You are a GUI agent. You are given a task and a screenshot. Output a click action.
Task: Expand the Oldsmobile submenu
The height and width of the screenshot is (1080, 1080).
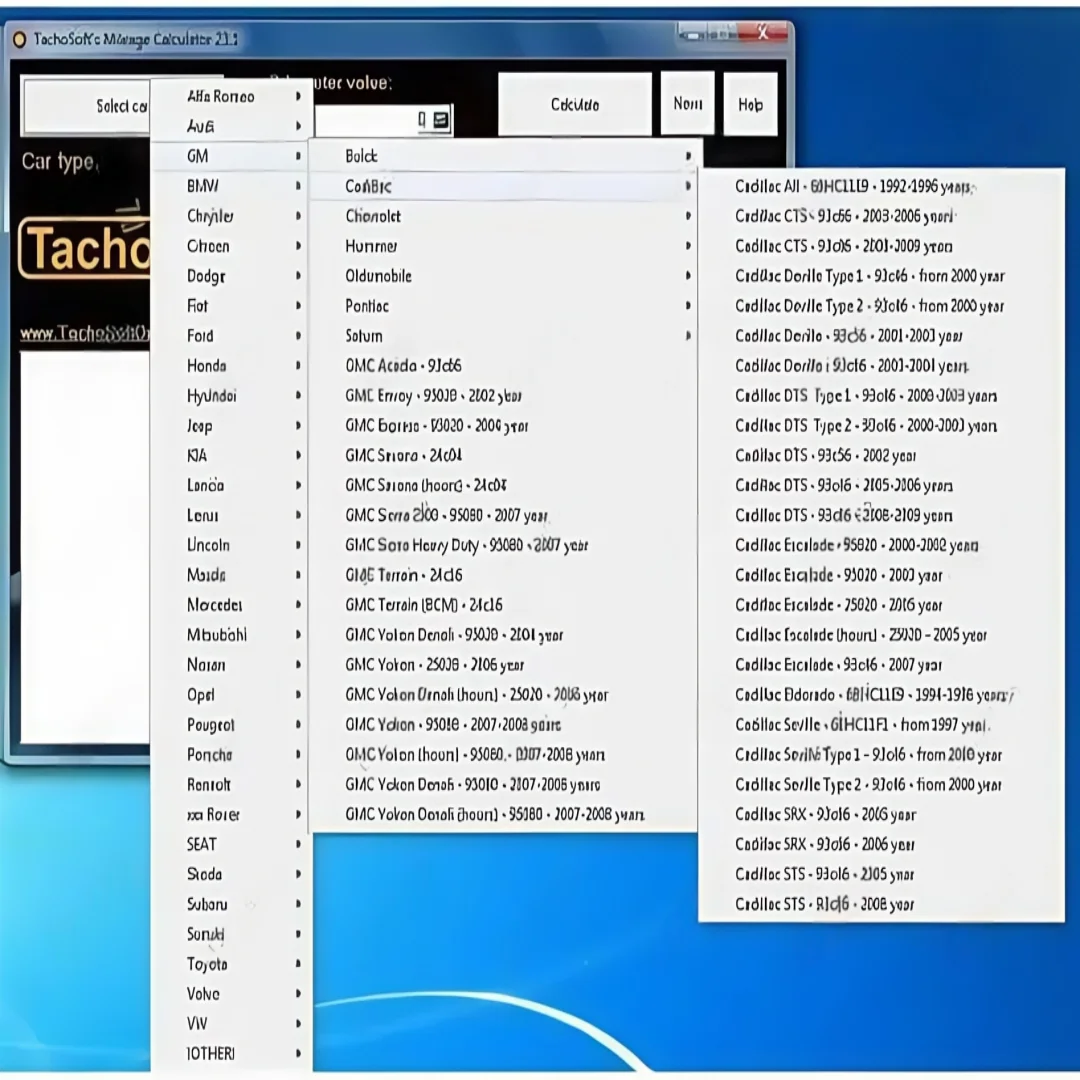click(503, 276)
